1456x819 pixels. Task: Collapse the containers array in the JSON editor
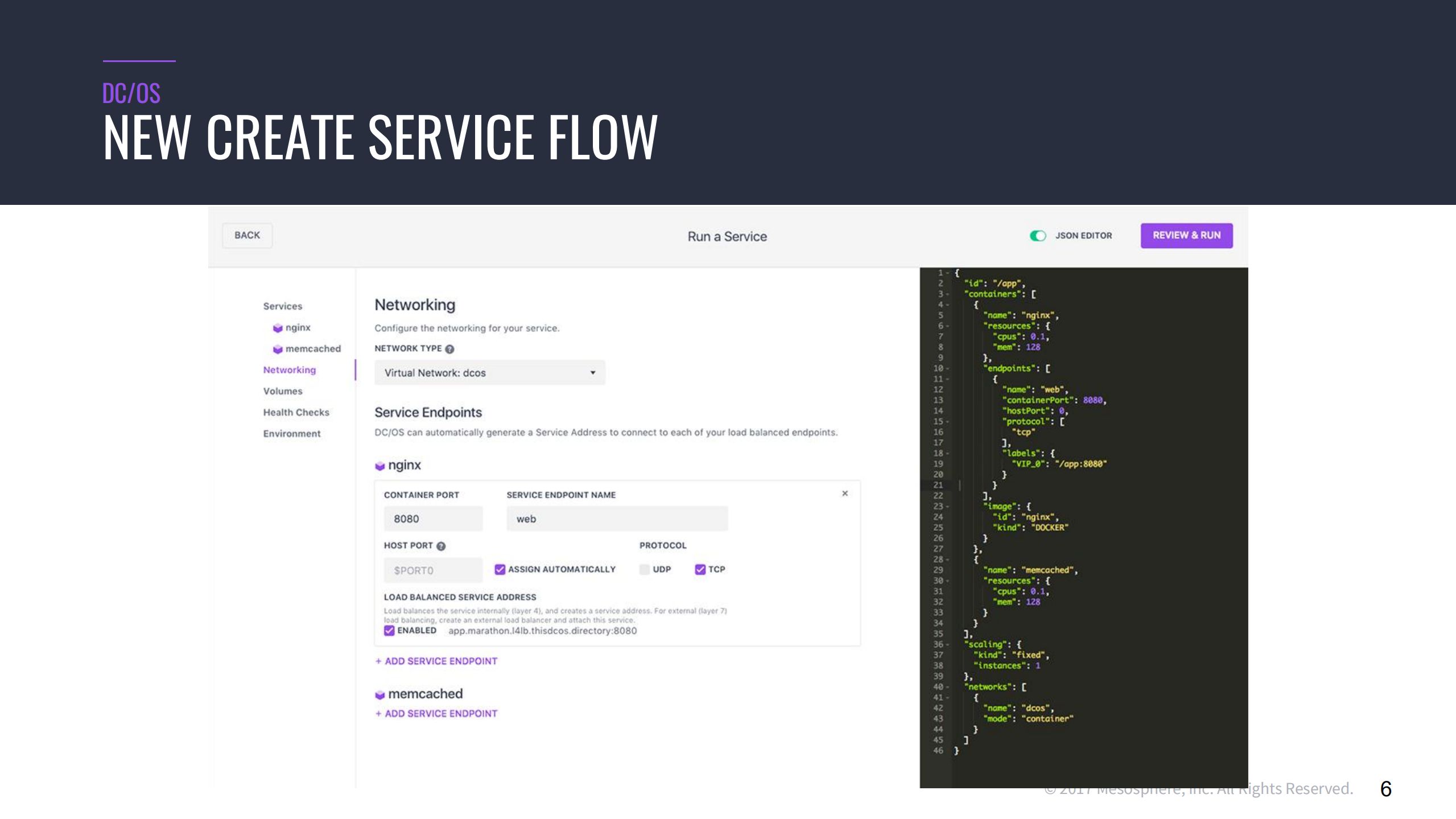point(947,294)
